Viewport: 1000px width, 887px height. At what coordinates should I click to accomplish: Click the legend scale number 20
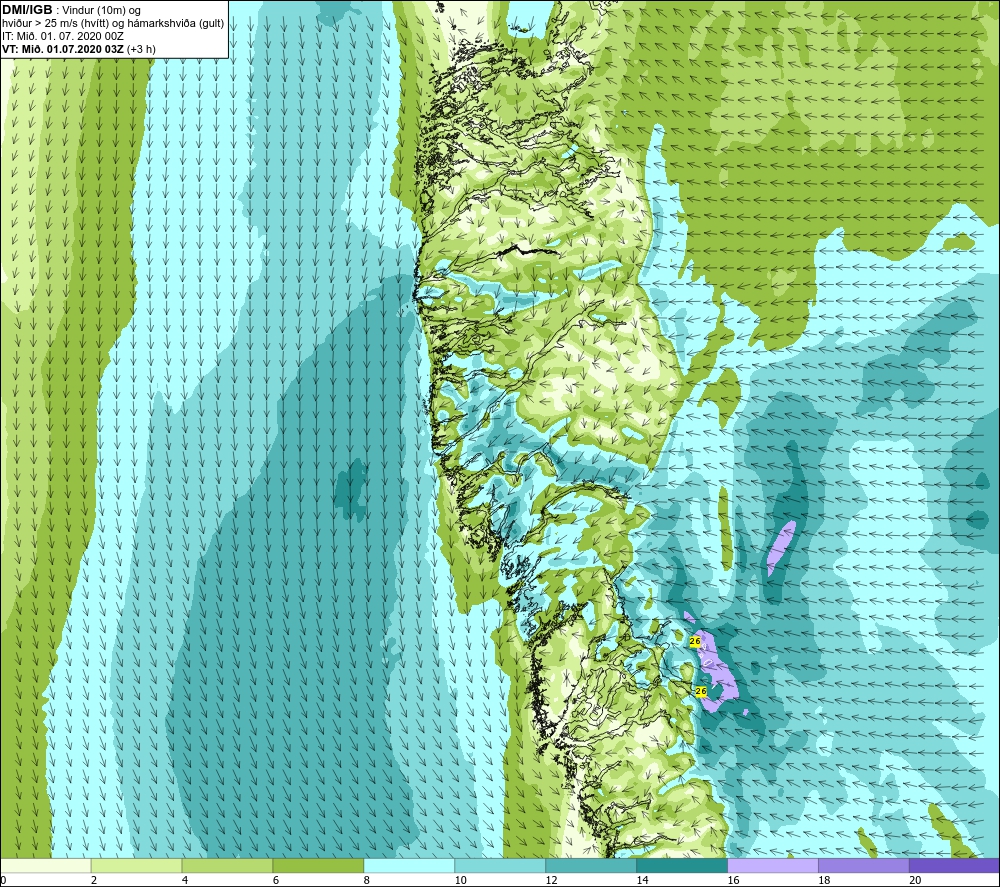click(915, 881)
